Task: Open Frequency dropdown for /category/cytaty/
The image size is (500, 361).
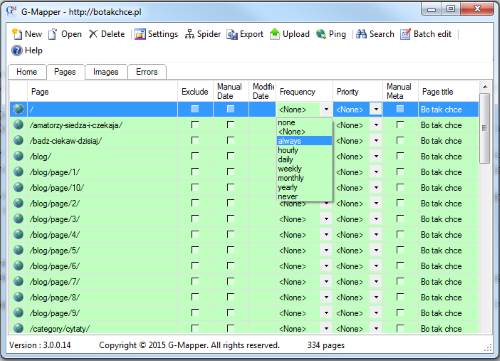Action: [x=326, y=328]
